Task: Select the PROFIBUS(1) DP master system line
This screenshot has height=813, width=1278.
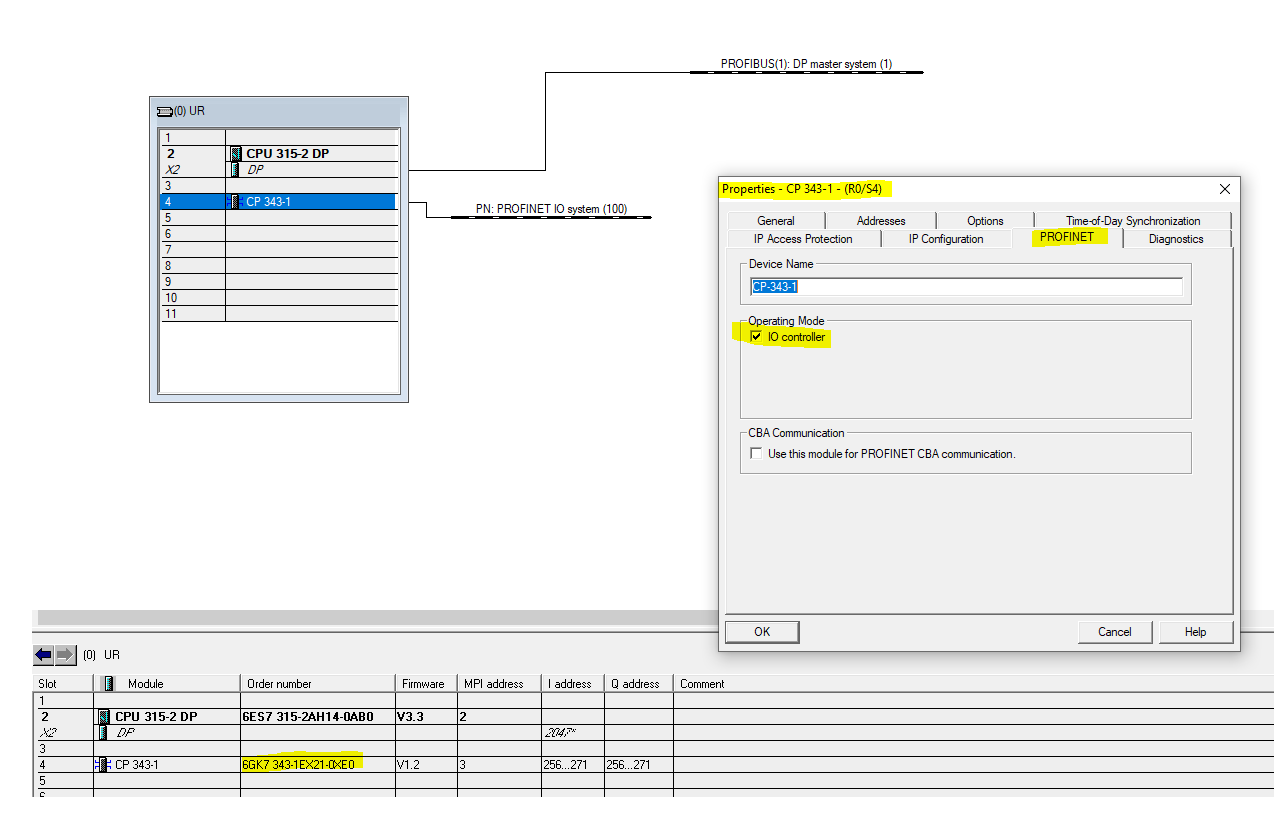Action: tap(806, 72)
